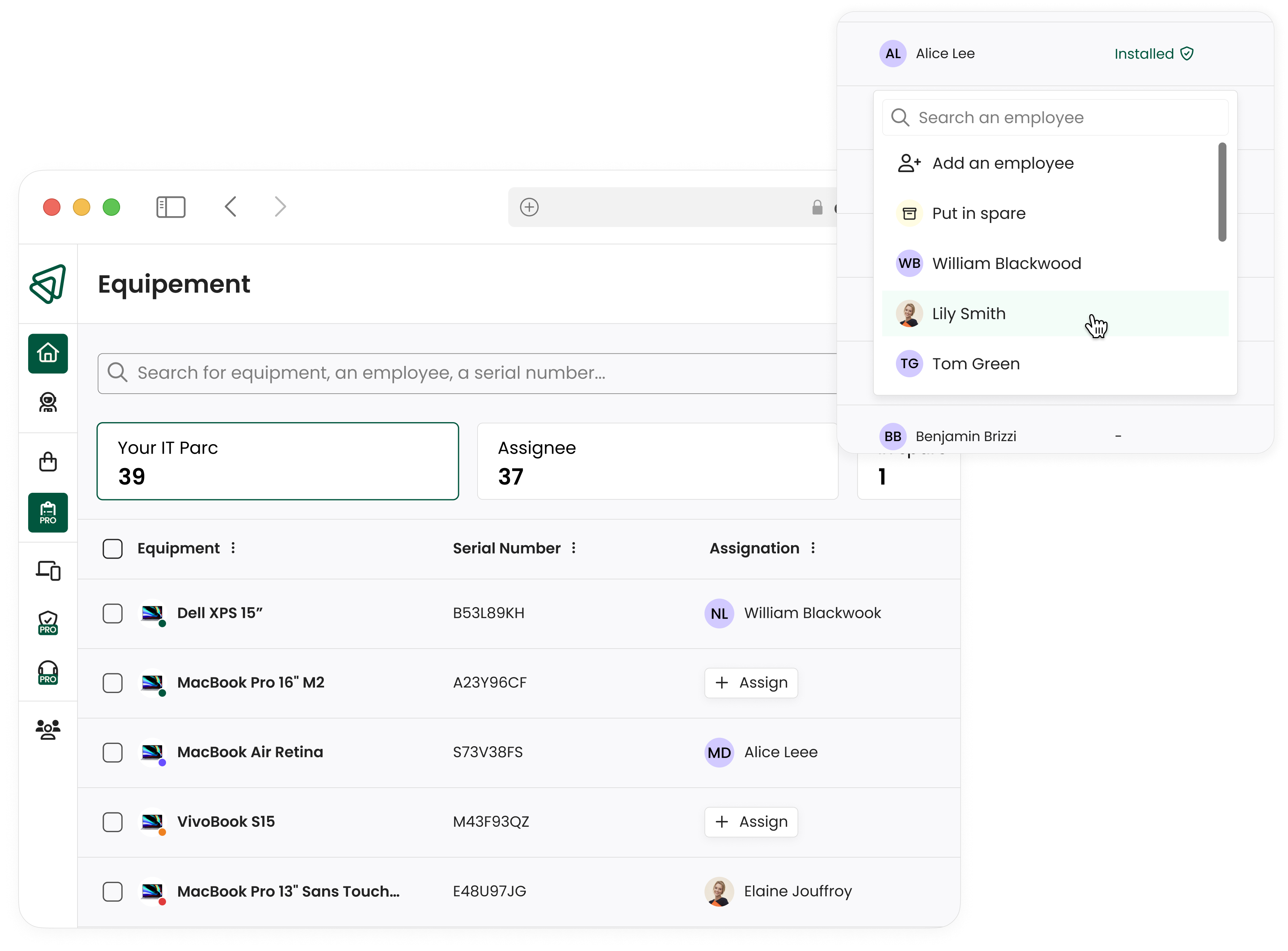
Task: Tick the VivoBook S15 row checkbox
Action: pyautogui.click(x=113, y=821)
